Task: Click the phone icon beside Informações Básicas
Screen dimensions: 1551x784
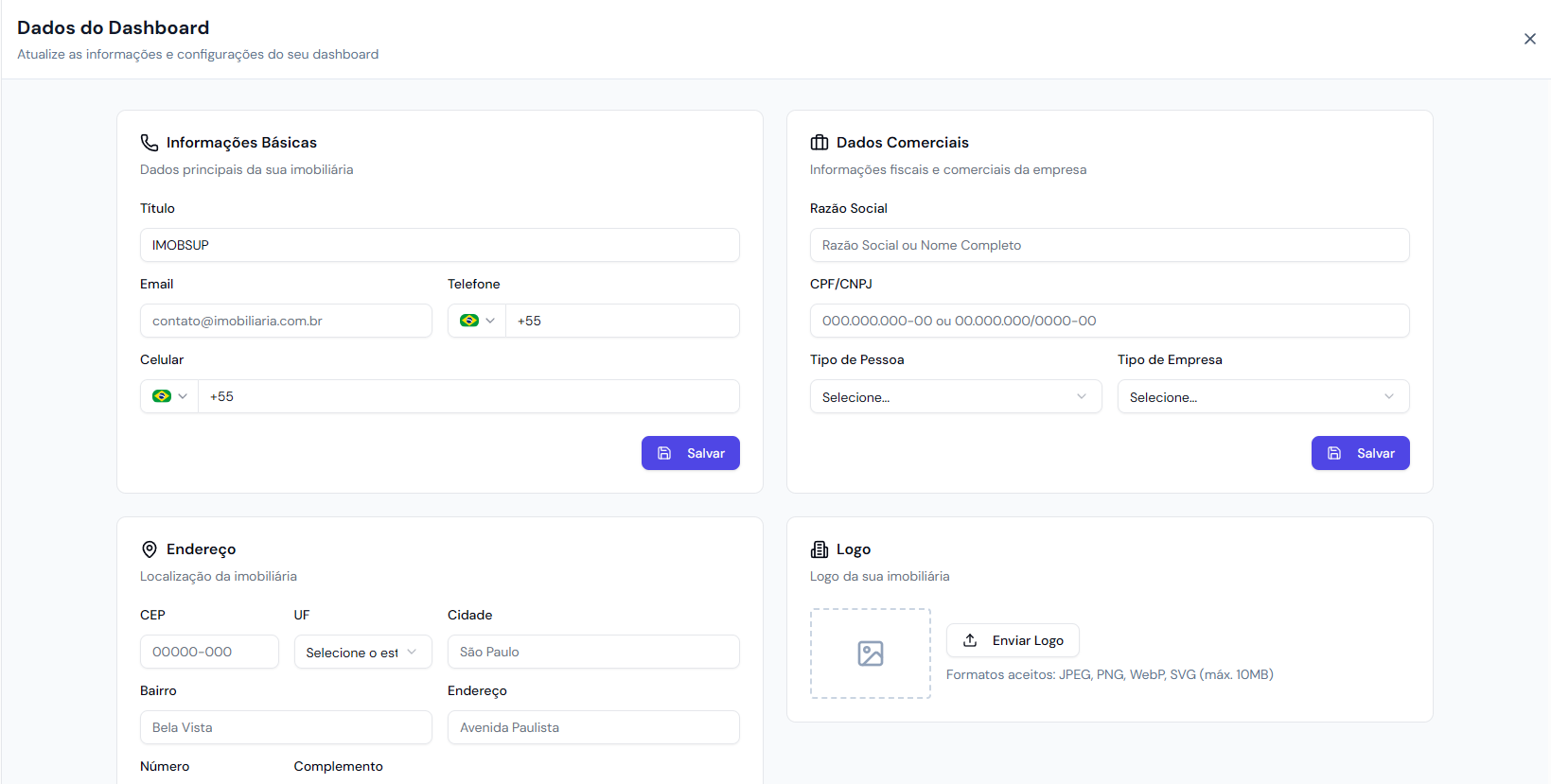Action: (x=150, y=143)
